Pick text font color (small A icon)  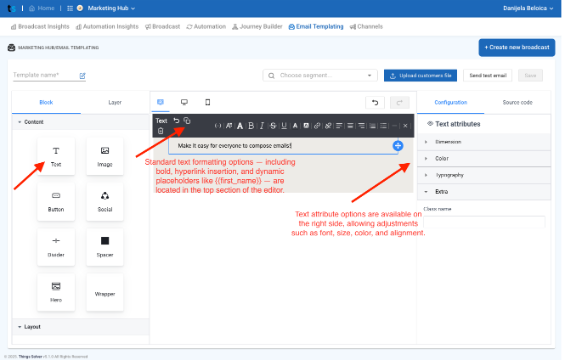295,126
